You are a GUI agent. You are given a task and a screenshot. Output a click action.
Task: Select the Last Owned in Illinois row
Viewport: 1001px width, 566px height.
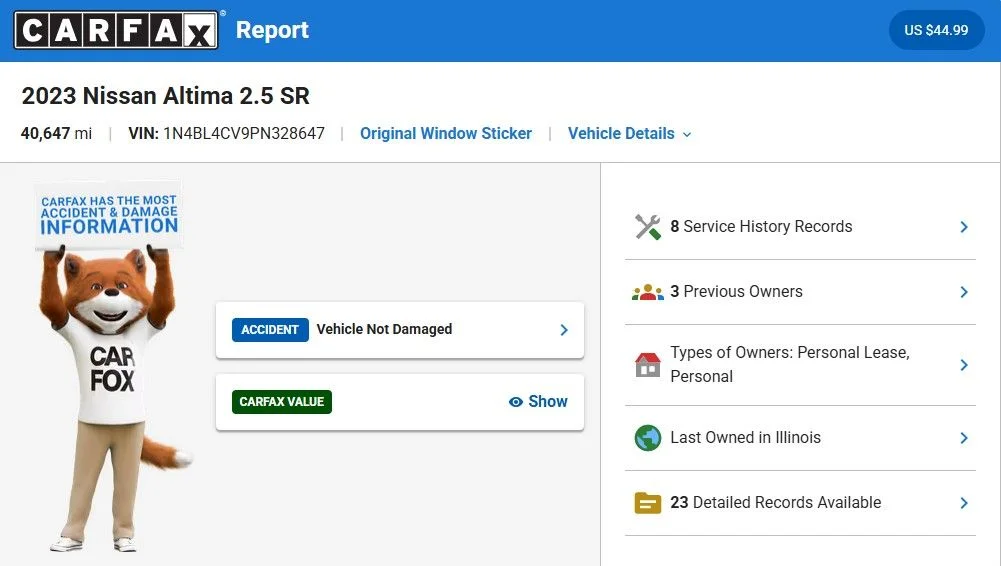(x=801, y=438)
